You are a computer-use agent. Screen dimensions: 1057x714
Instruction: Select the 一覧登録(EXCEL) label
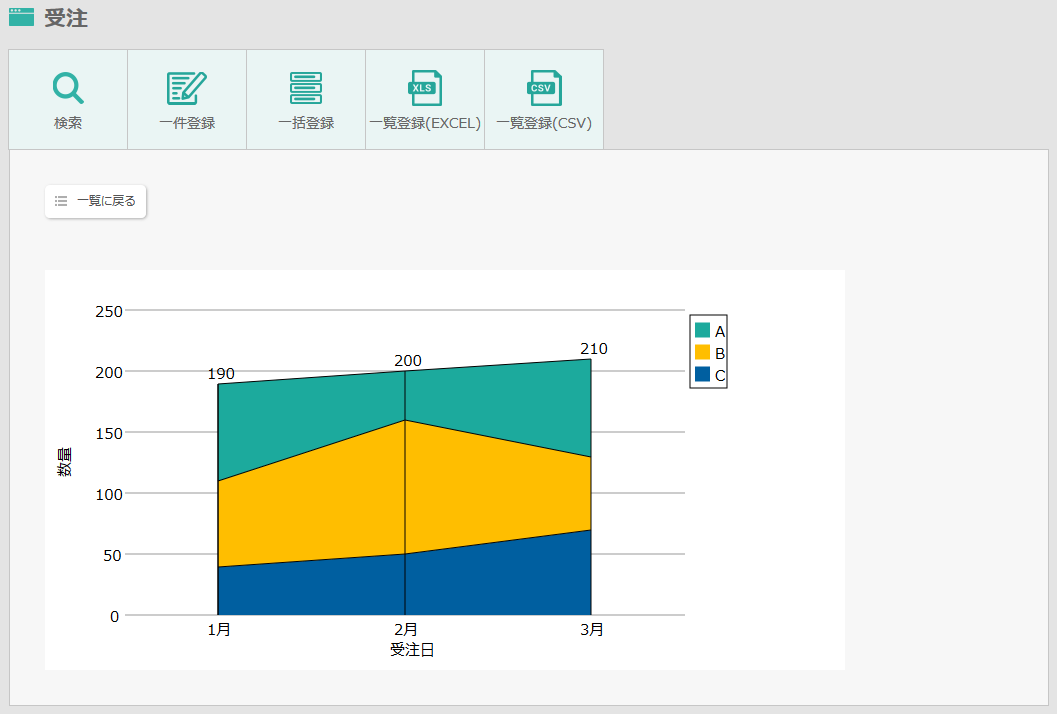pos(425,123)
